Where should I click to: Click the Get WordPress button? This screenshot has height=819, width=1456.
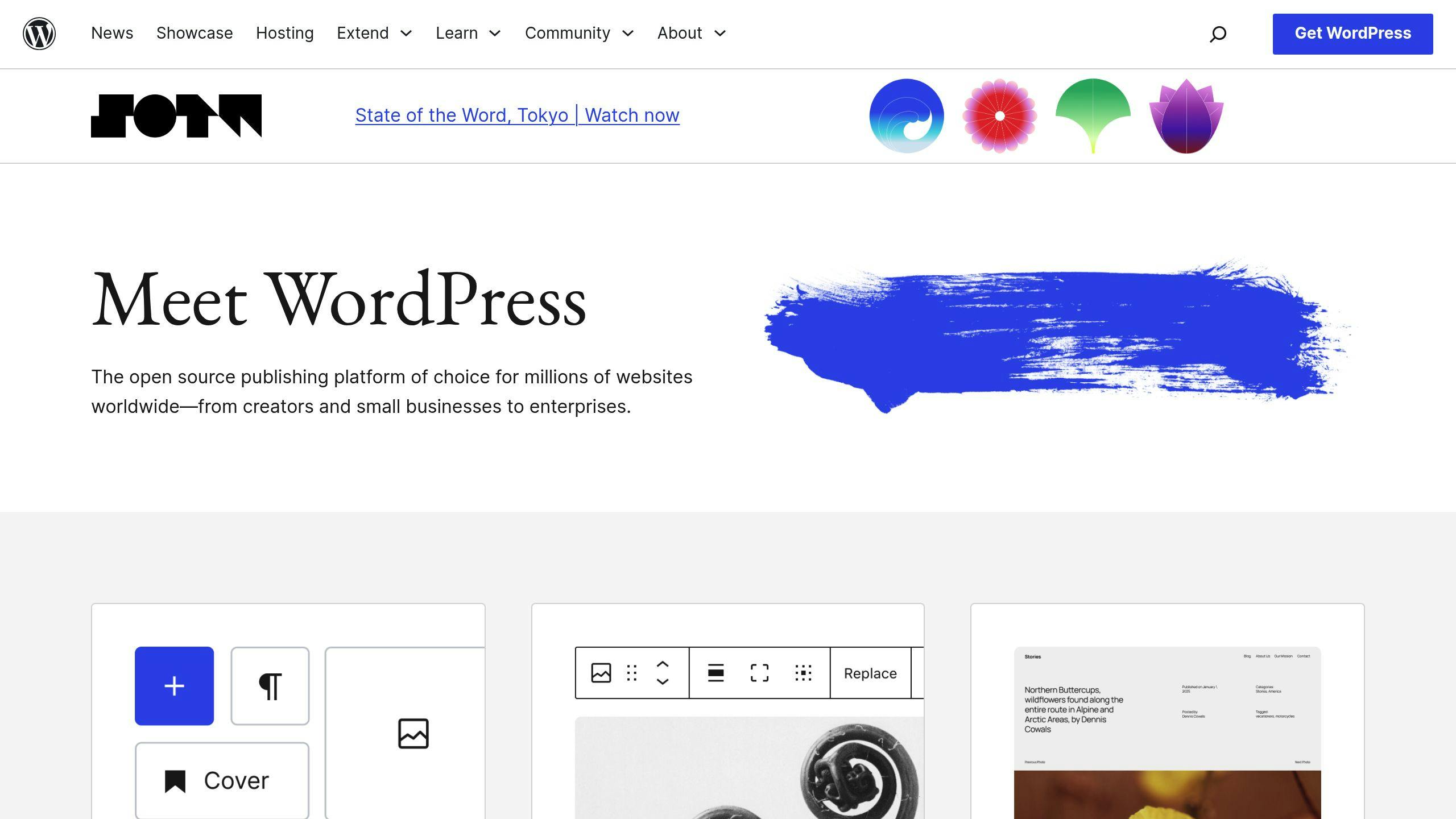[1353, 33]
